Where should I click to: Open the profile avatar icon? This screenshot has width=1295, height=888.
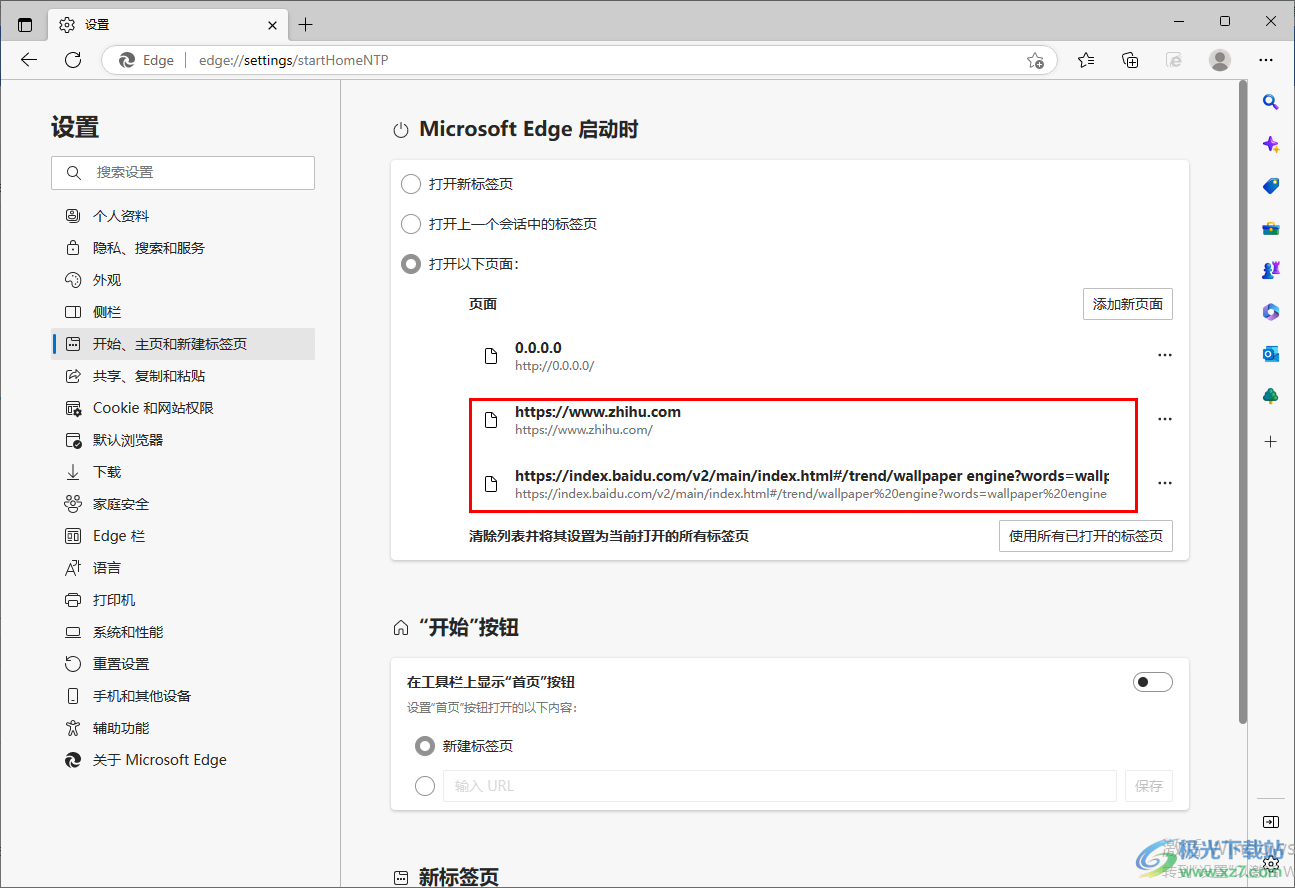[x=1220, y=60]
